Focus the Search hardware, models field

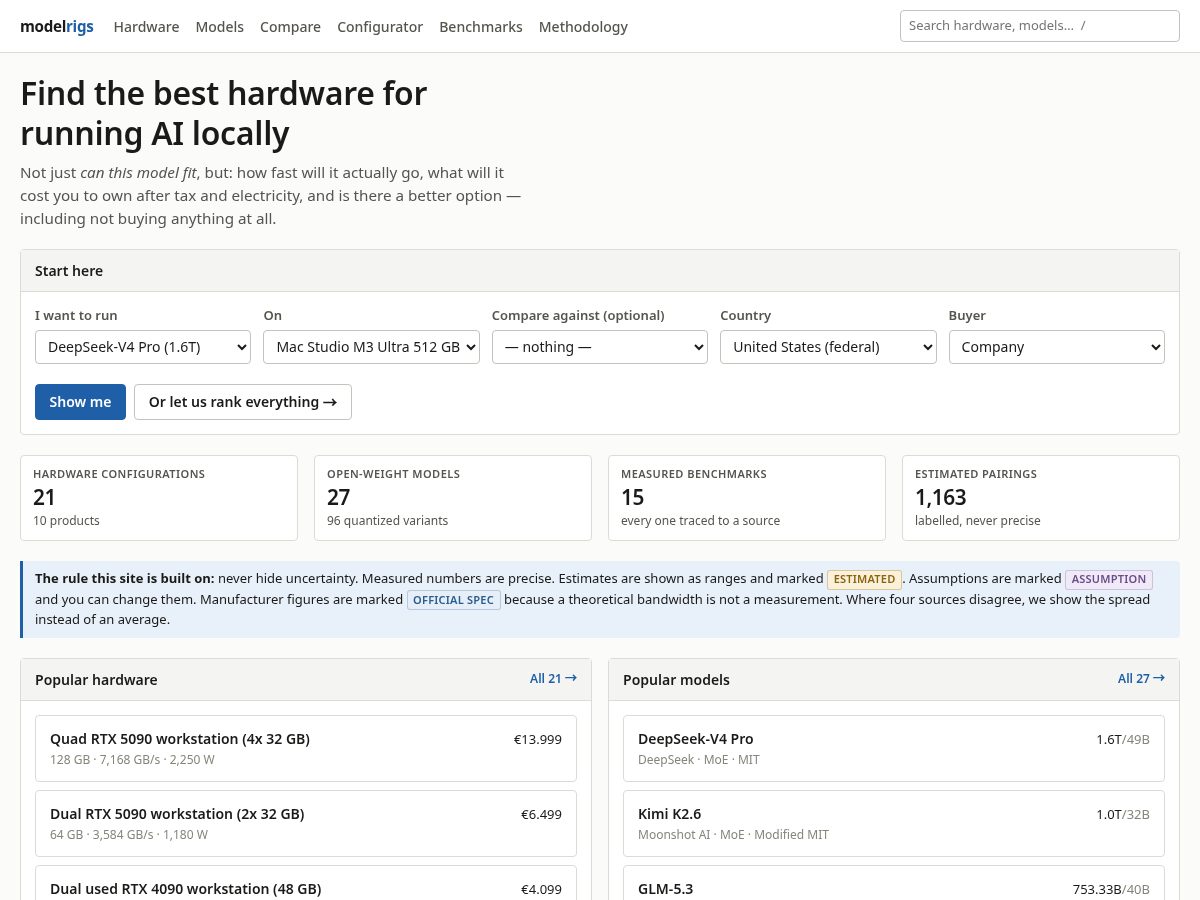click(x=1040, y=26)
